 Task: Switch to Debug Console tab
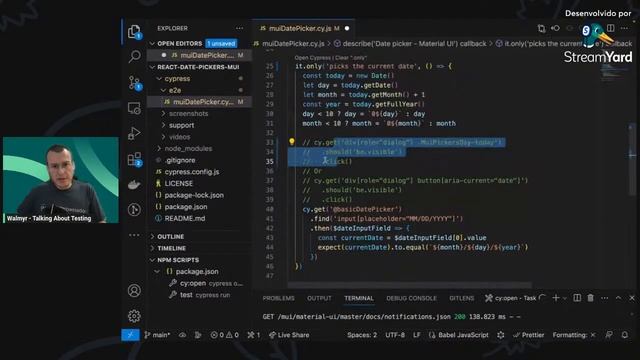[411, 298]
